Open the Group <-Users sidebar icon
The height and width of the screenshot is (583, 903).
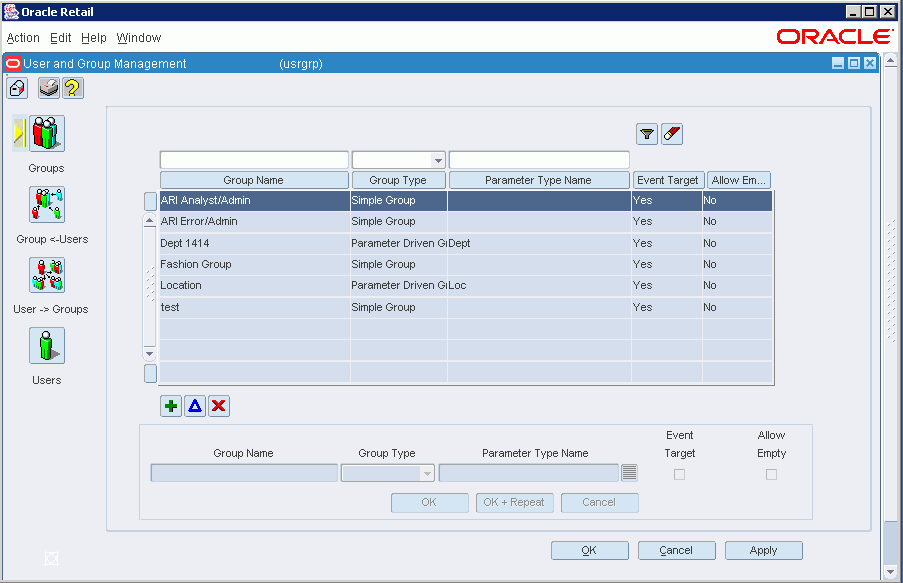tap(47, 205)
